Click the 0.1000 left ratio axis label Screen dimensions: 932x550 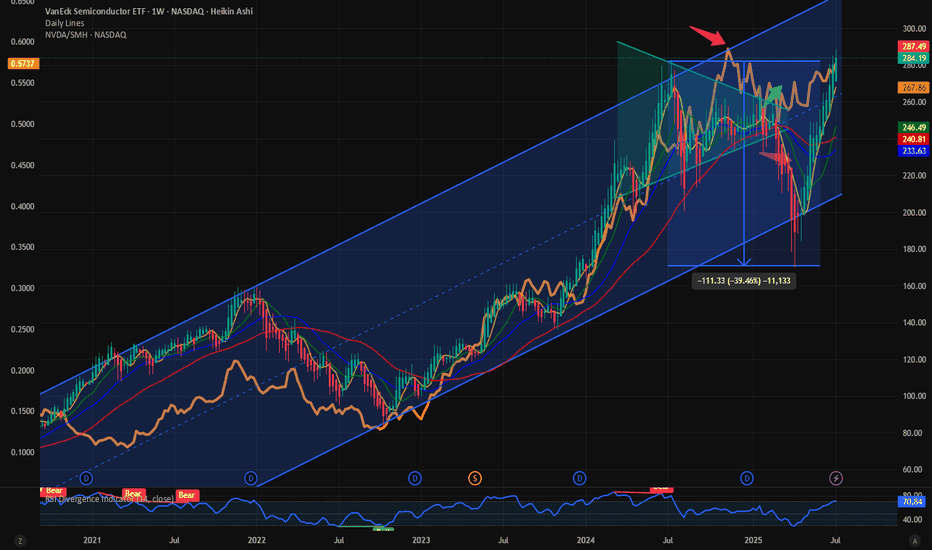(x=23, y=452)
